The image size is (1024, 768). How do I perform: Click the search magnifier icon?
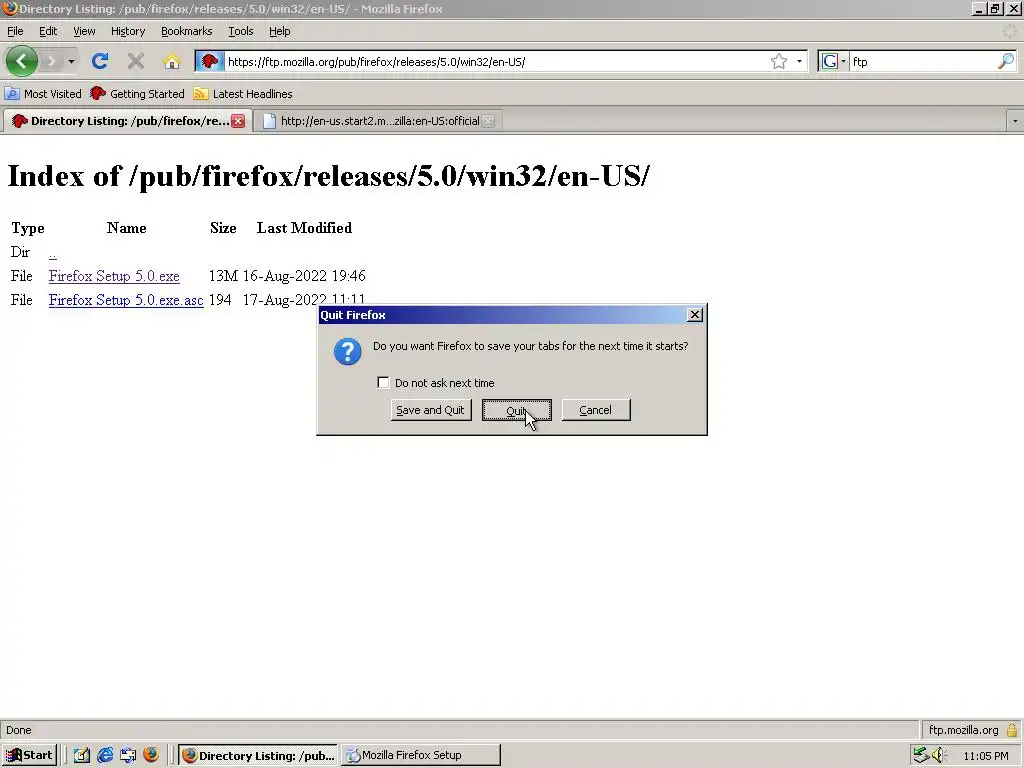coord(1006,61)
